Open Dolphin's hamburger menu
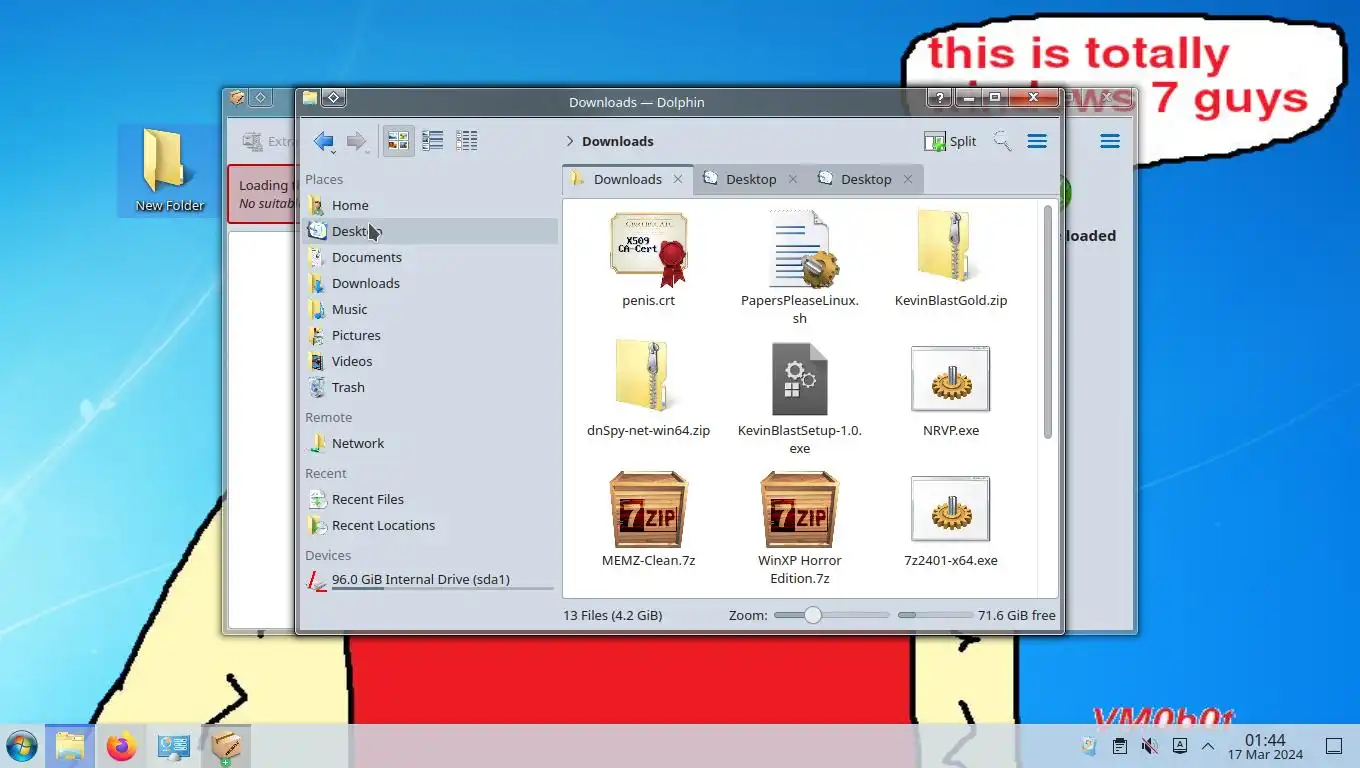 1037,141
